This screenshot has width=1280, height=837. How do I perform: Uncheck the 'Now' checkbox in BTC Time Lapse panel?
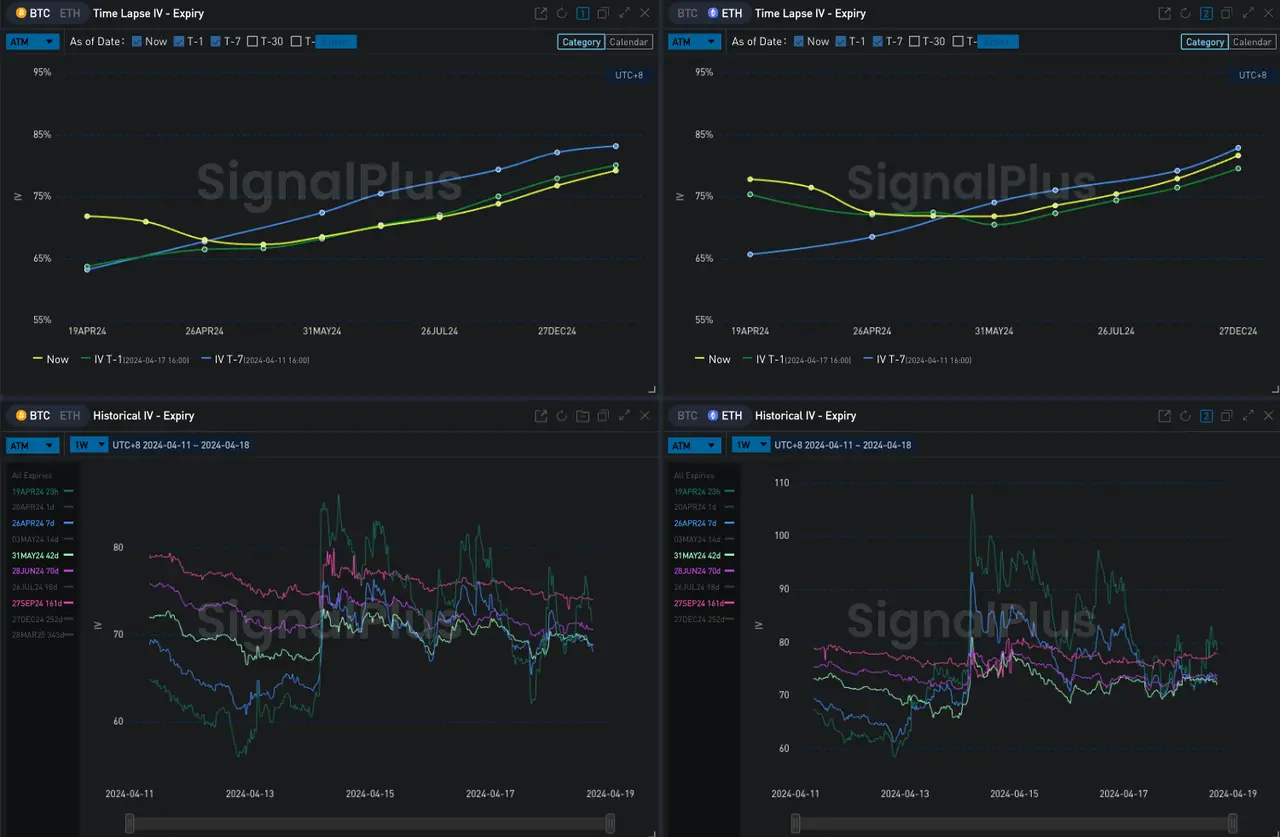(x=137, y=42)
